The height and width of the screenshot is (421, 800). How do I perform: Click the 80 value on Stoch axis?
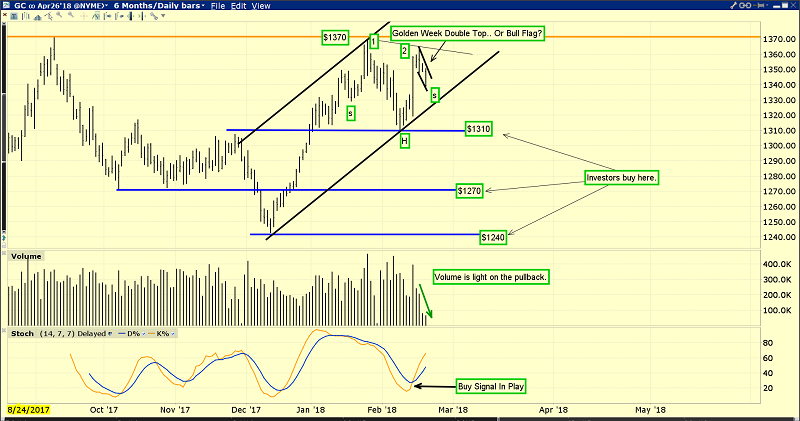pos(767,343)
